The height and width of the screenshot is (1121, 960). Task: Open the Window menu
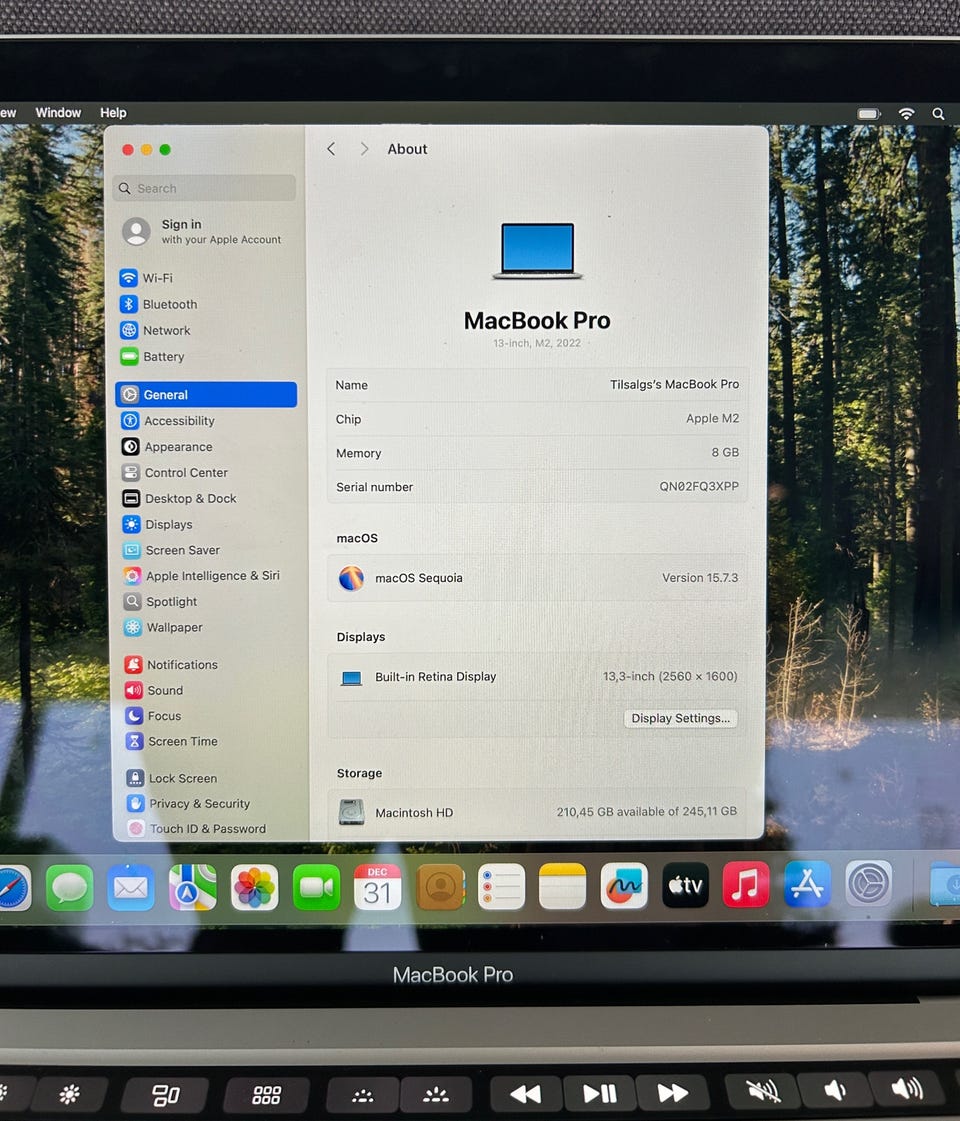click(59, 112)
